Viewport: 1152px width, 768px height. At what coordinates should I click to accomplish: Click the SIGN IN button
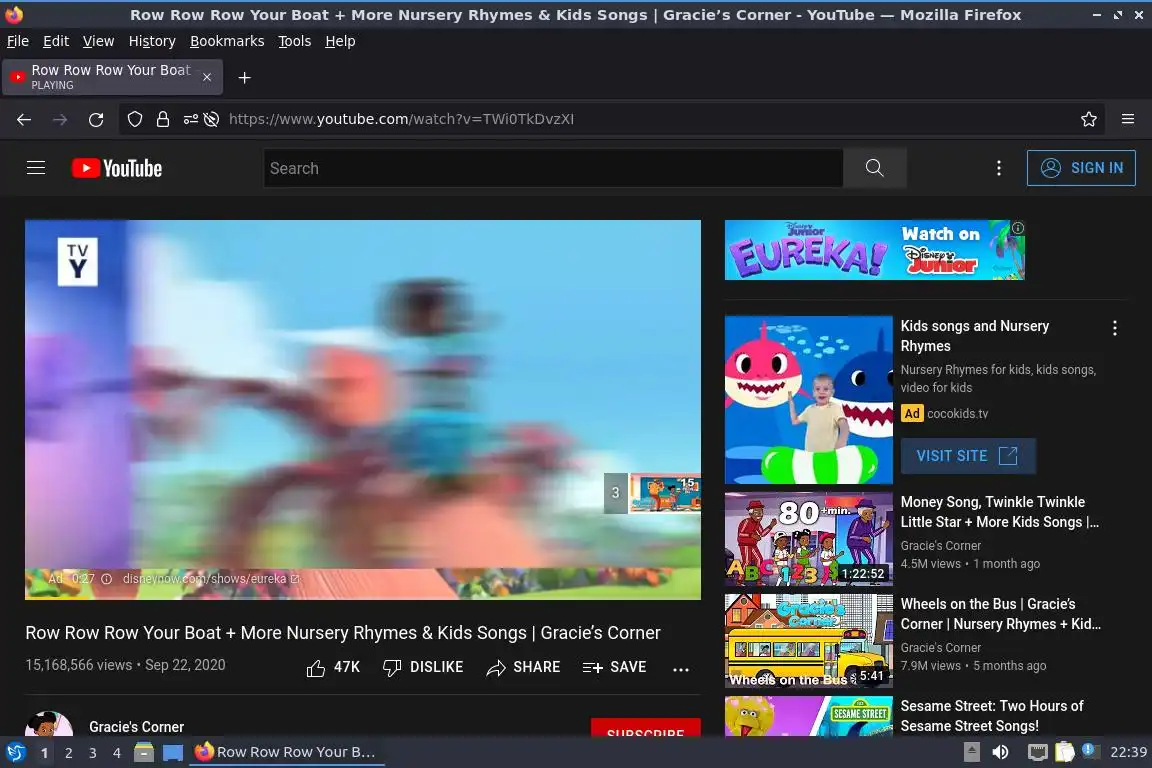[1081, 168]
